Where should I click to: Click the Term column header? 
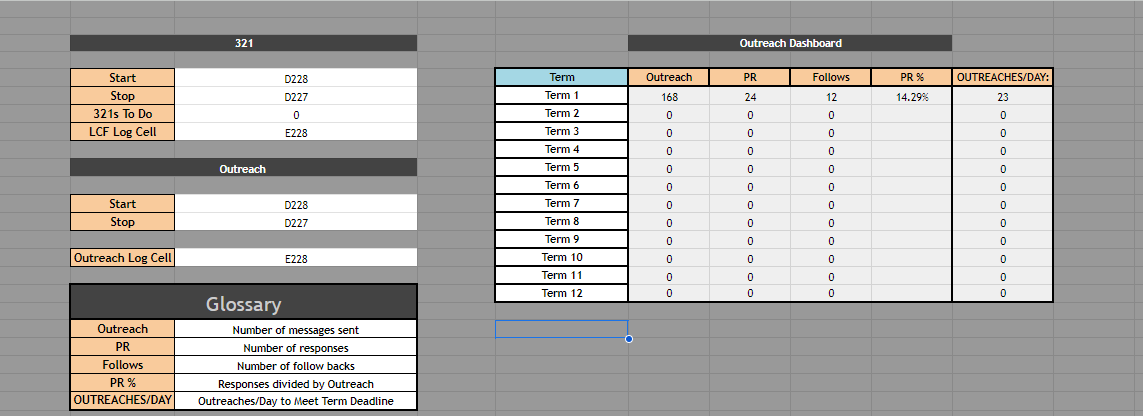(x=562, y=77)
